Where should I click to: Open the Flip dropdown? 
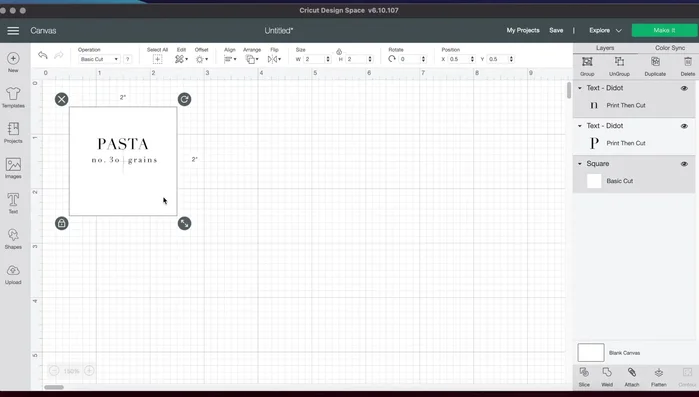(274, 59)
